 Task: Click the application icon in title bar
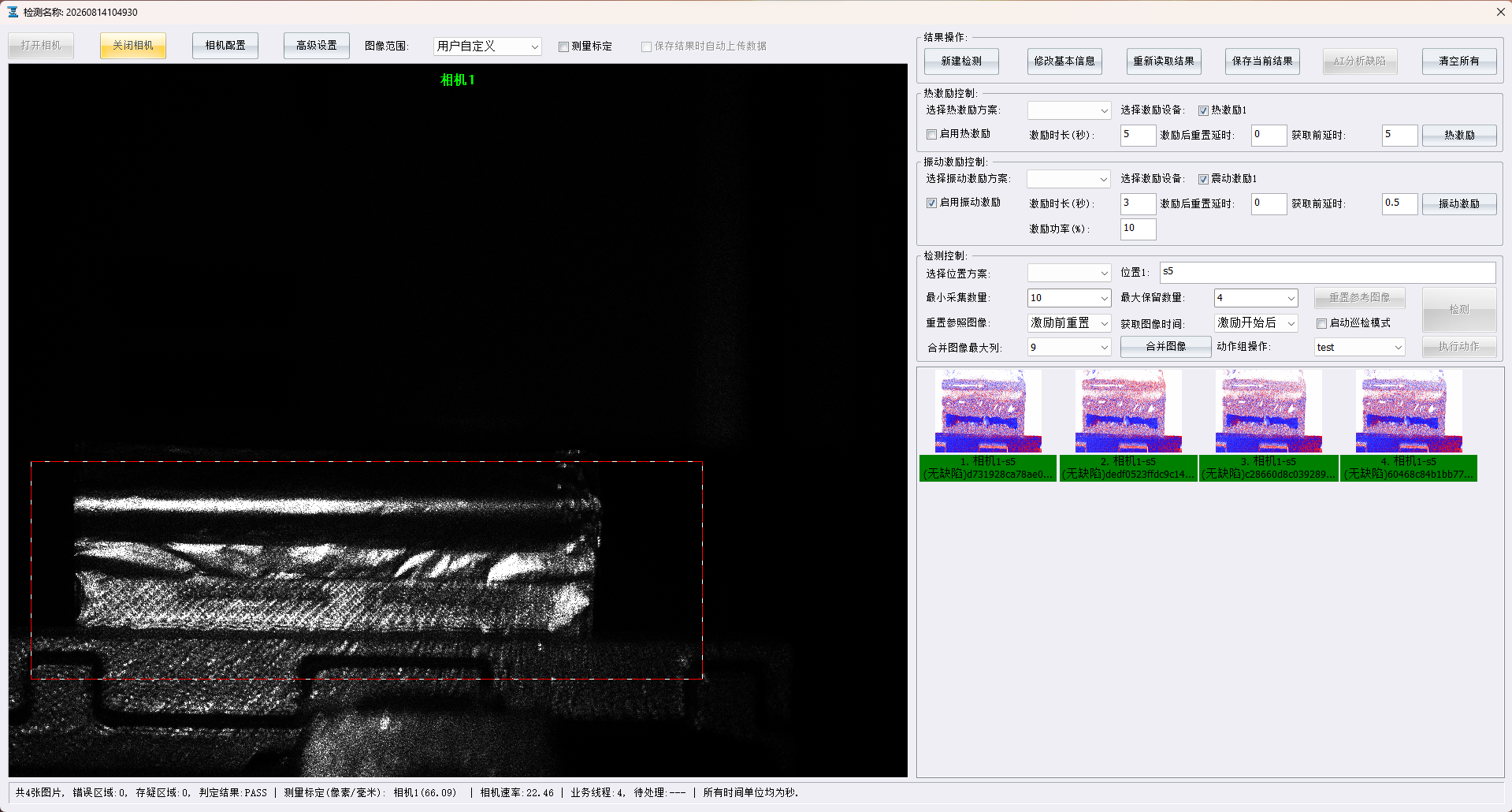point(13,12)
